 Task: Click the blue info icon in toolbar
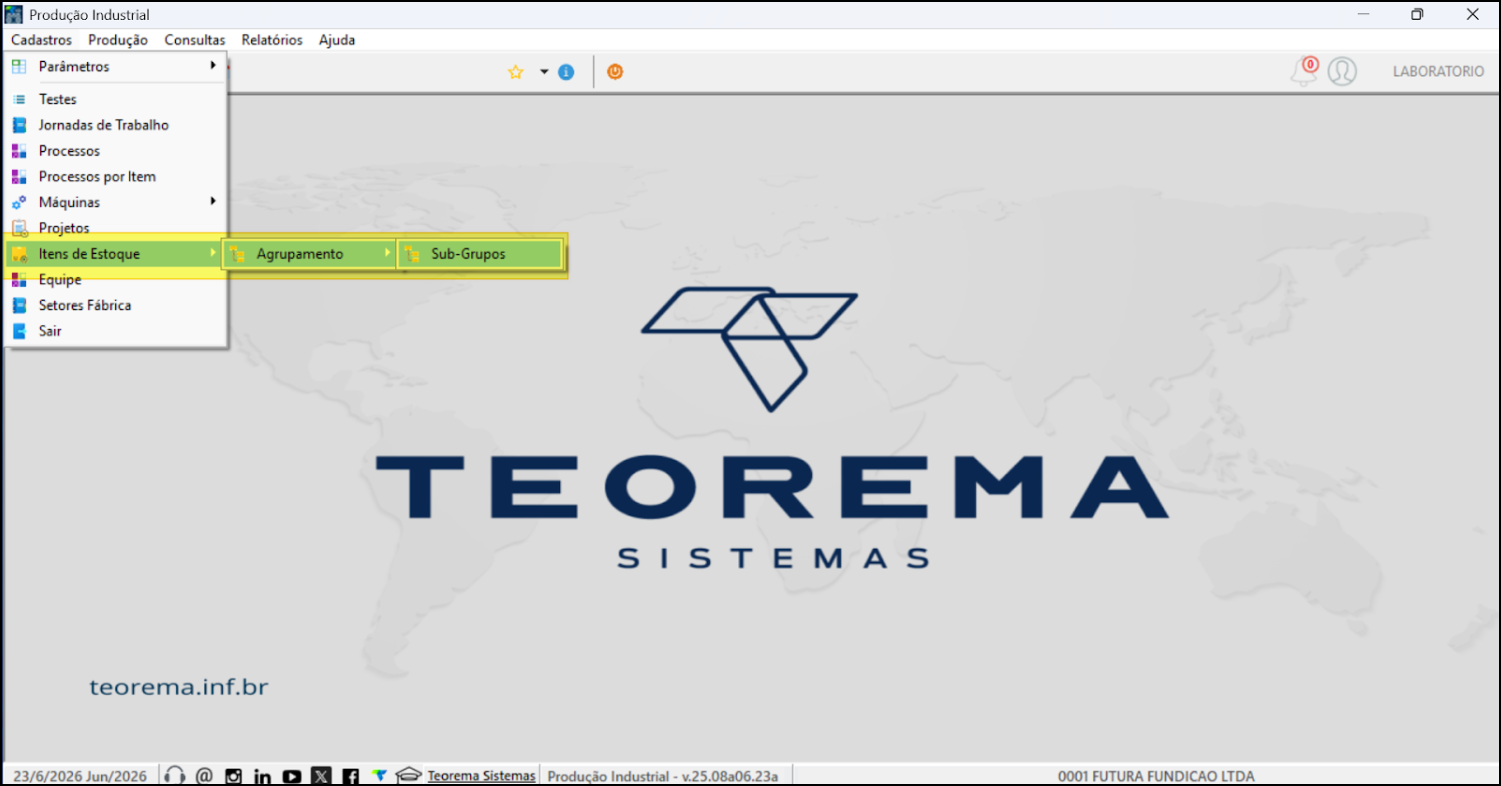point(566,72)
